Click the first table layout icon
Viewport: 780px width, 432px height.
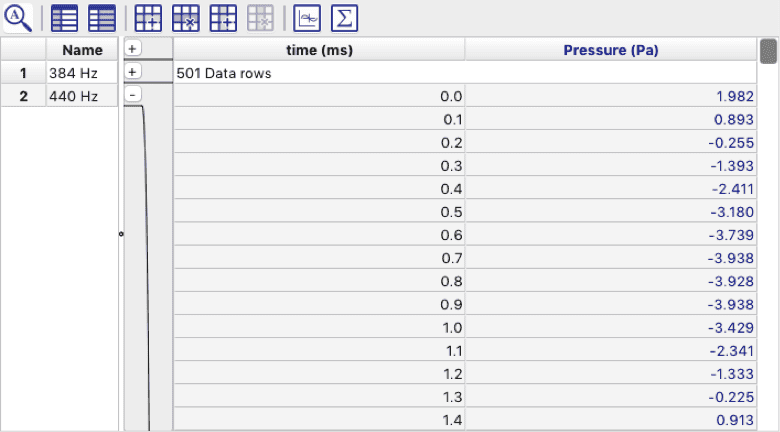pos(65,17)
